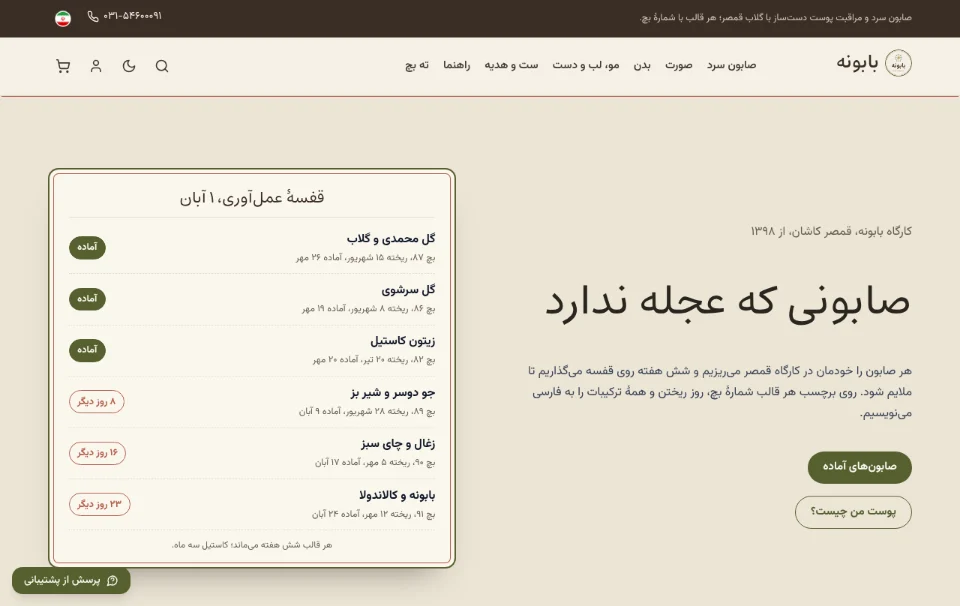Open the ست و هدیه menu item

coord(511,65)
